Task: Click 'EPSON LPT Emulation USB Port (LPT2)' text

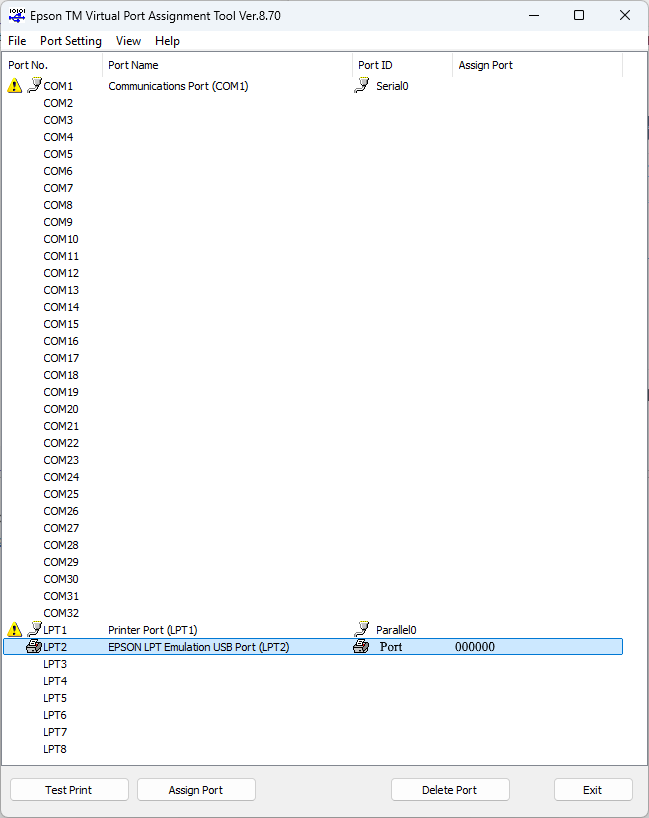Action: coord(199,647)
